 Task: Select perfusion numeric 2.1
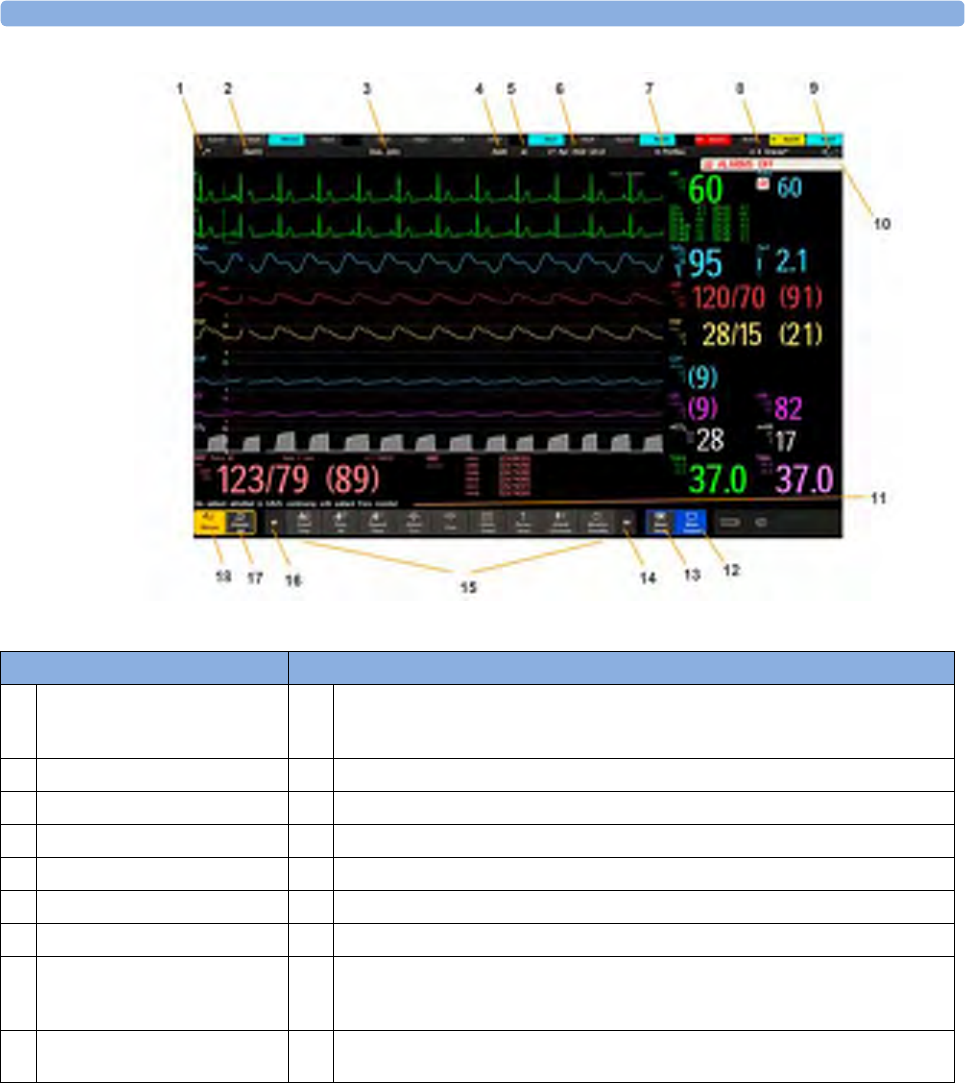791,261
